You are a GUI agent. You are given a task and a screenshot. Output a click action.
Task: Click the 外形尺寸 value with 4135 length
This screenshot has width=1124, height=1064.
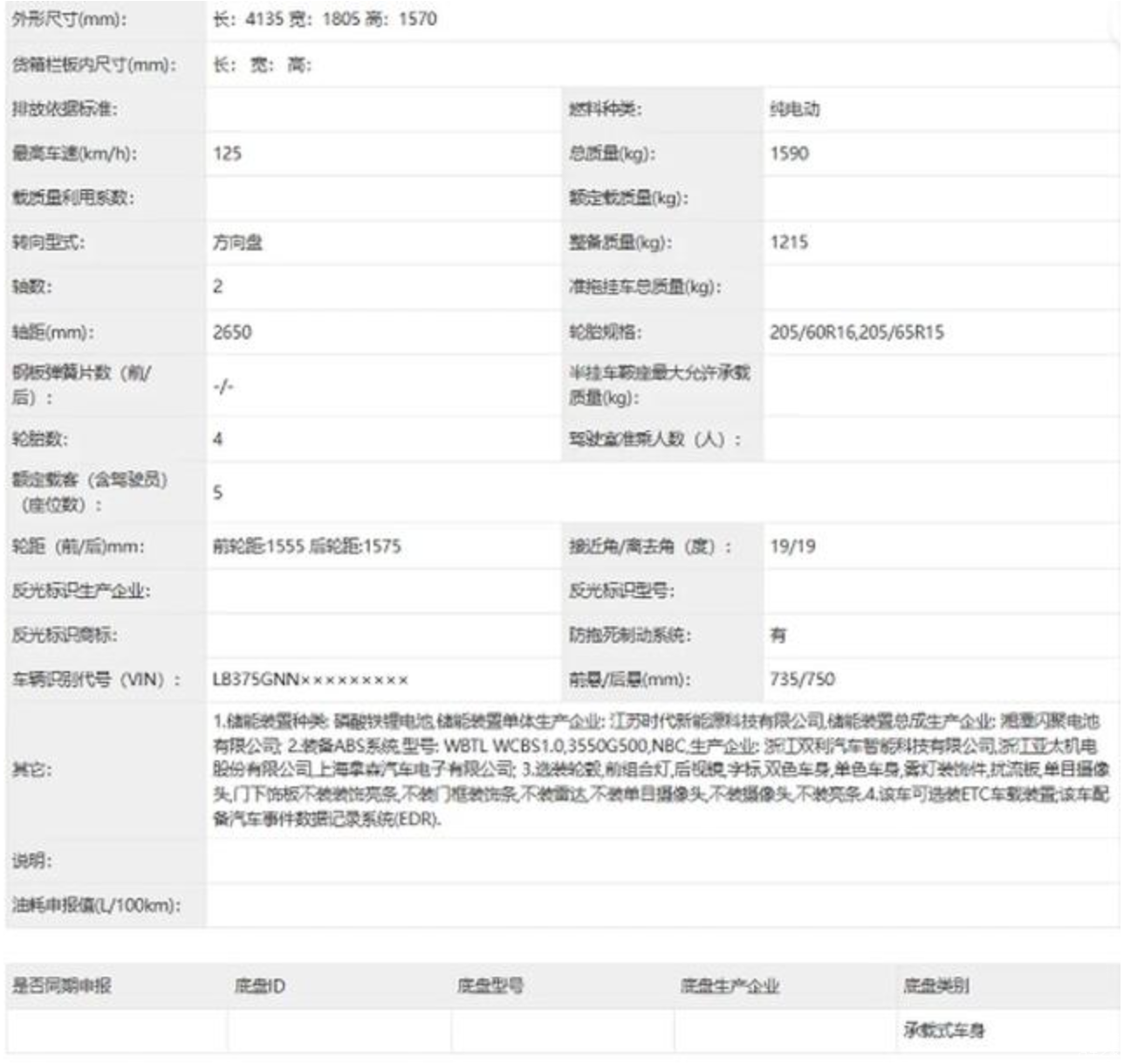point(325,19)
